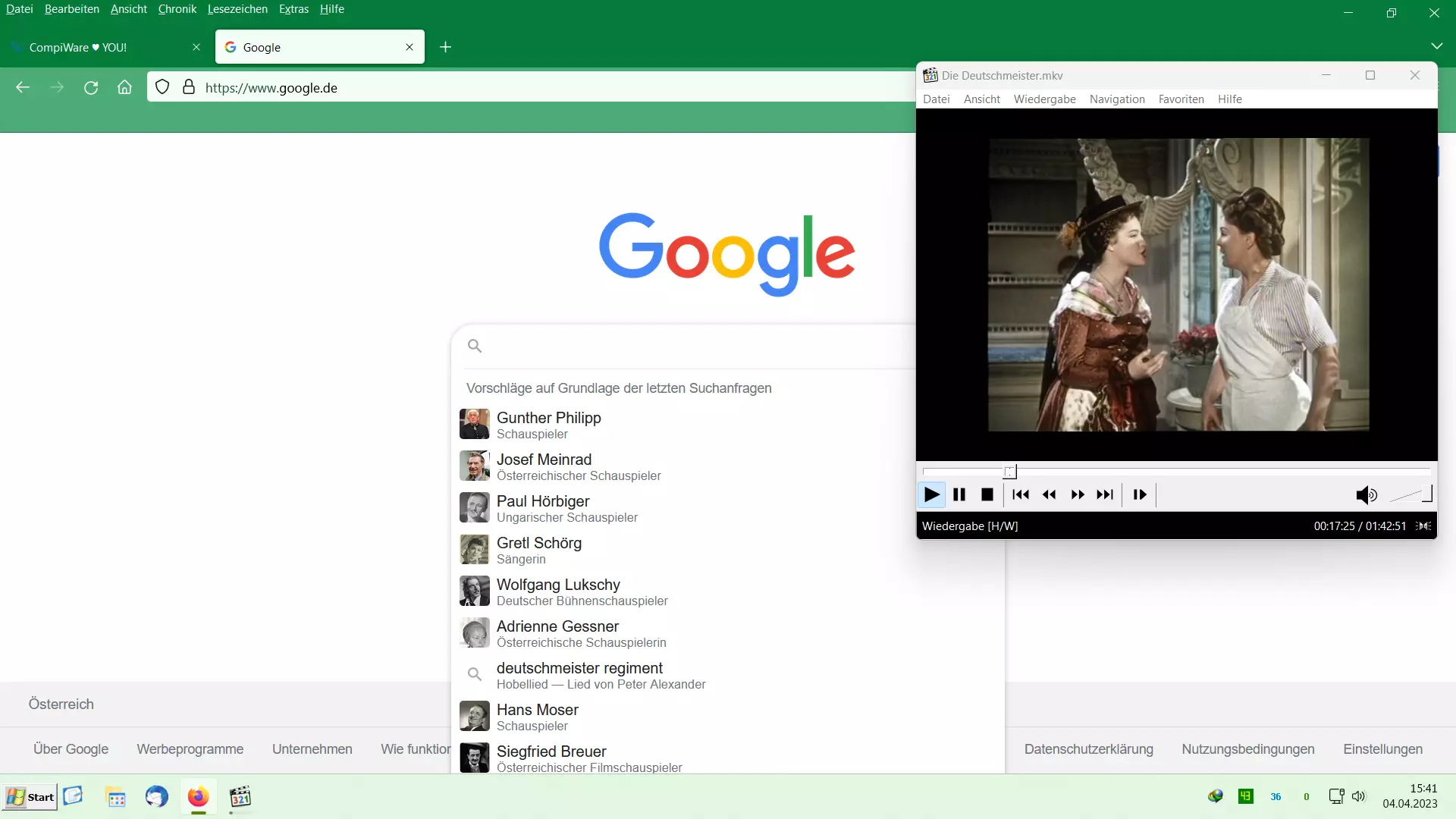Open Firefox Lesezeichen menu

click(237, 9)
